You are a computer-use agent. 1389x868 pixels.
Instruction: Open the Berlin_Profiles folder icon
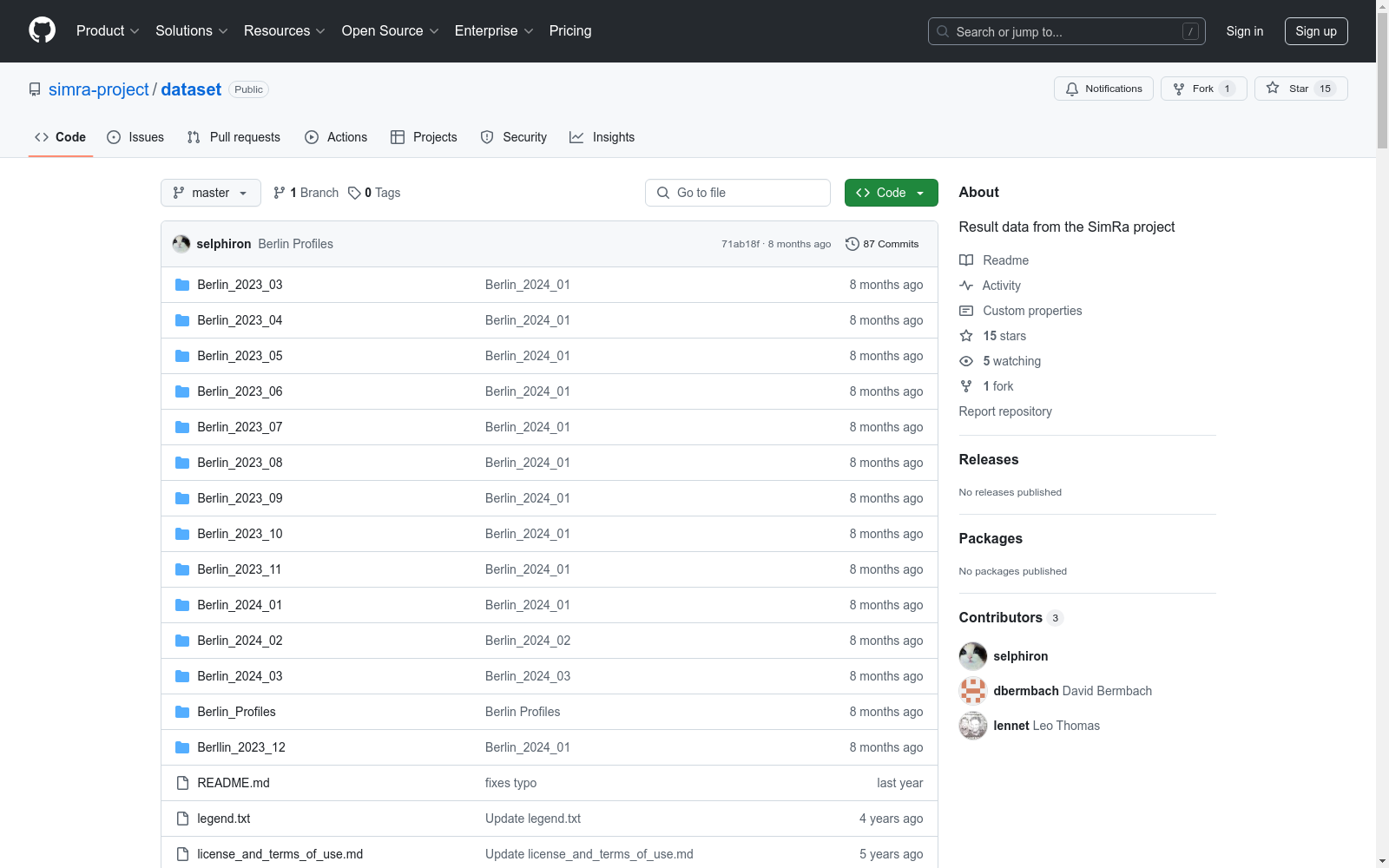pos(182,712)
